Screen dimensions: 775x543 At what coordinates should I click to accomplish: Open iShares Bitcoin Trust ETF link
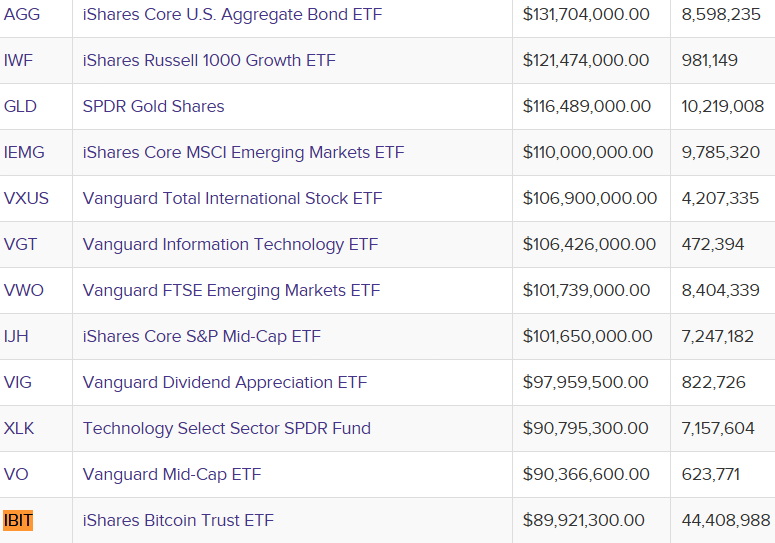pyautogui.click(x=178, y=521)
